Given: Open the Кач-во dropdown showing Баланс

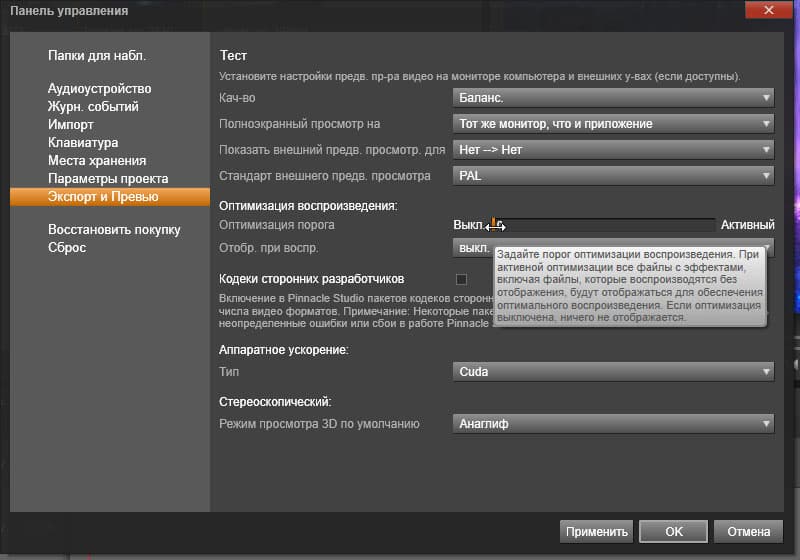Looking at the screenshot, I should (x=613, y=97).
